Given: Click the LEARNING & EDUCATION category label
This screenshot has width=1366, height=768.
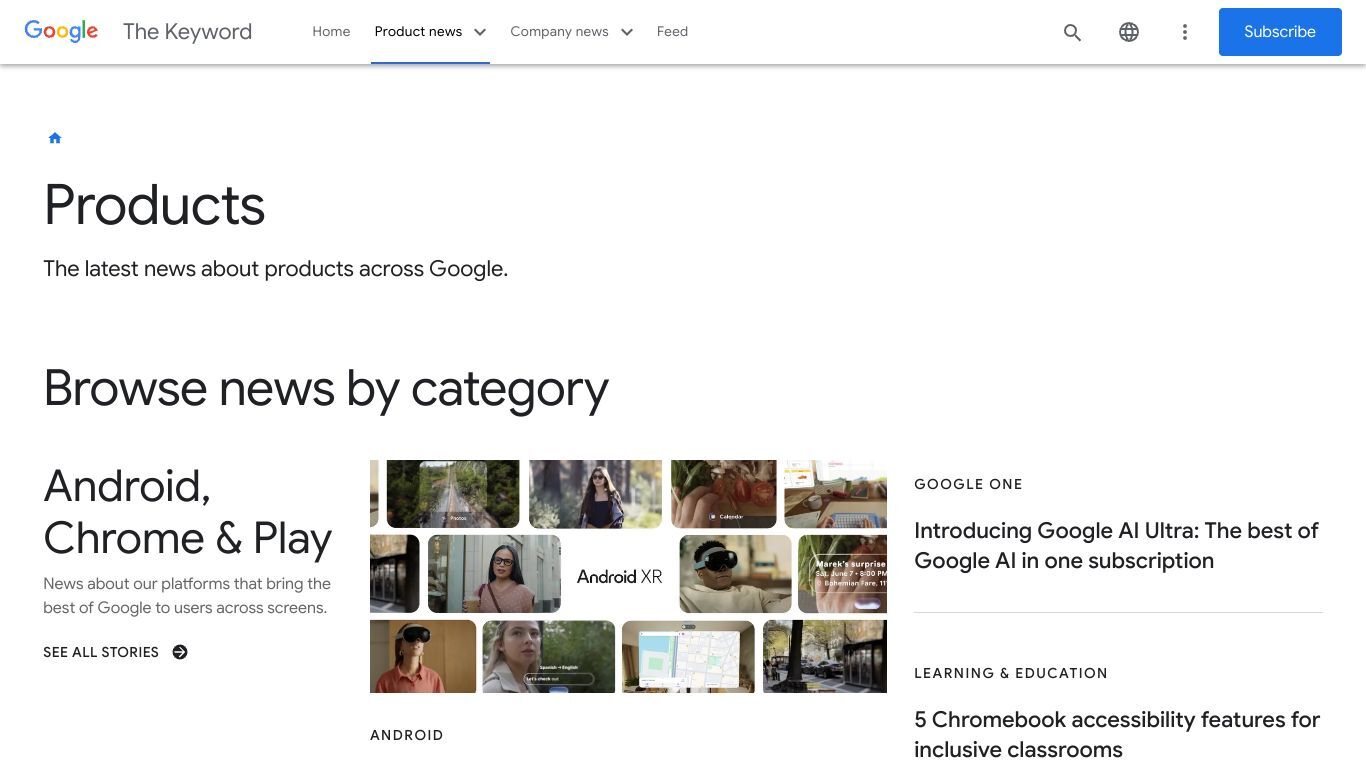Looking at the screenshot, I should pos(1011,673).
